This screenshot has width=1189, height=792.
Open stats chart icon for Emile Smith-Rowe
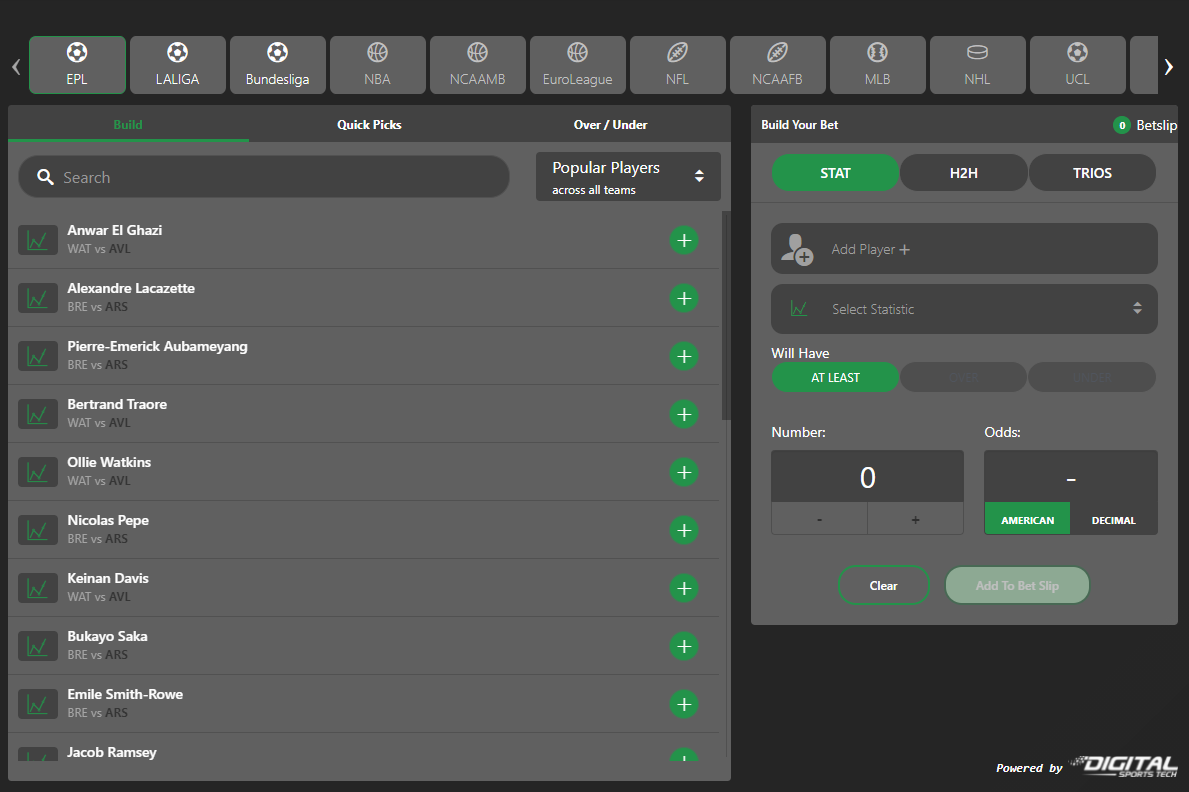point(38,705)
